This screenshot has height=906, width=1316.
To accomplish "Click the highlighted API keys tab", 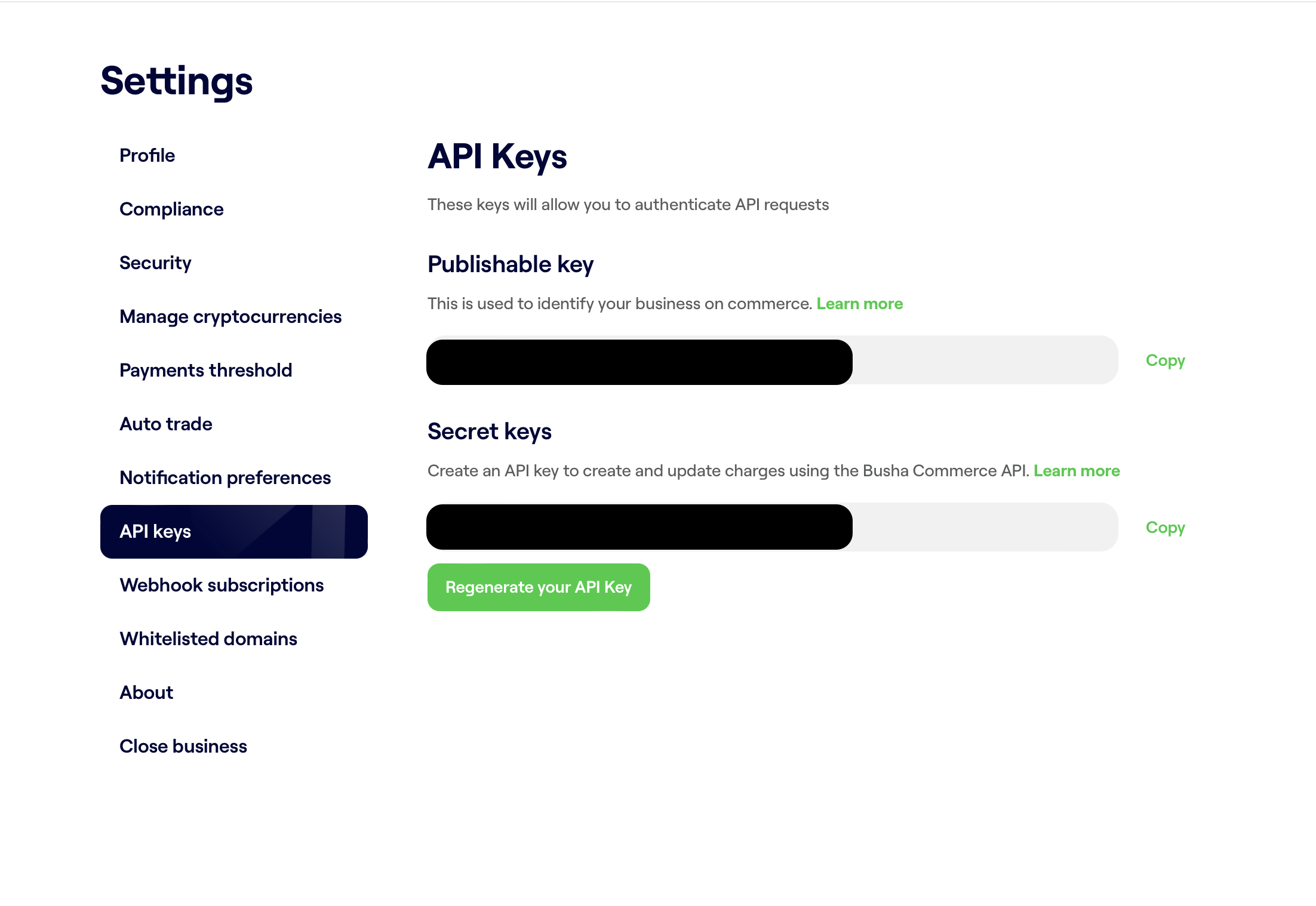I will (x=233, y=531).
